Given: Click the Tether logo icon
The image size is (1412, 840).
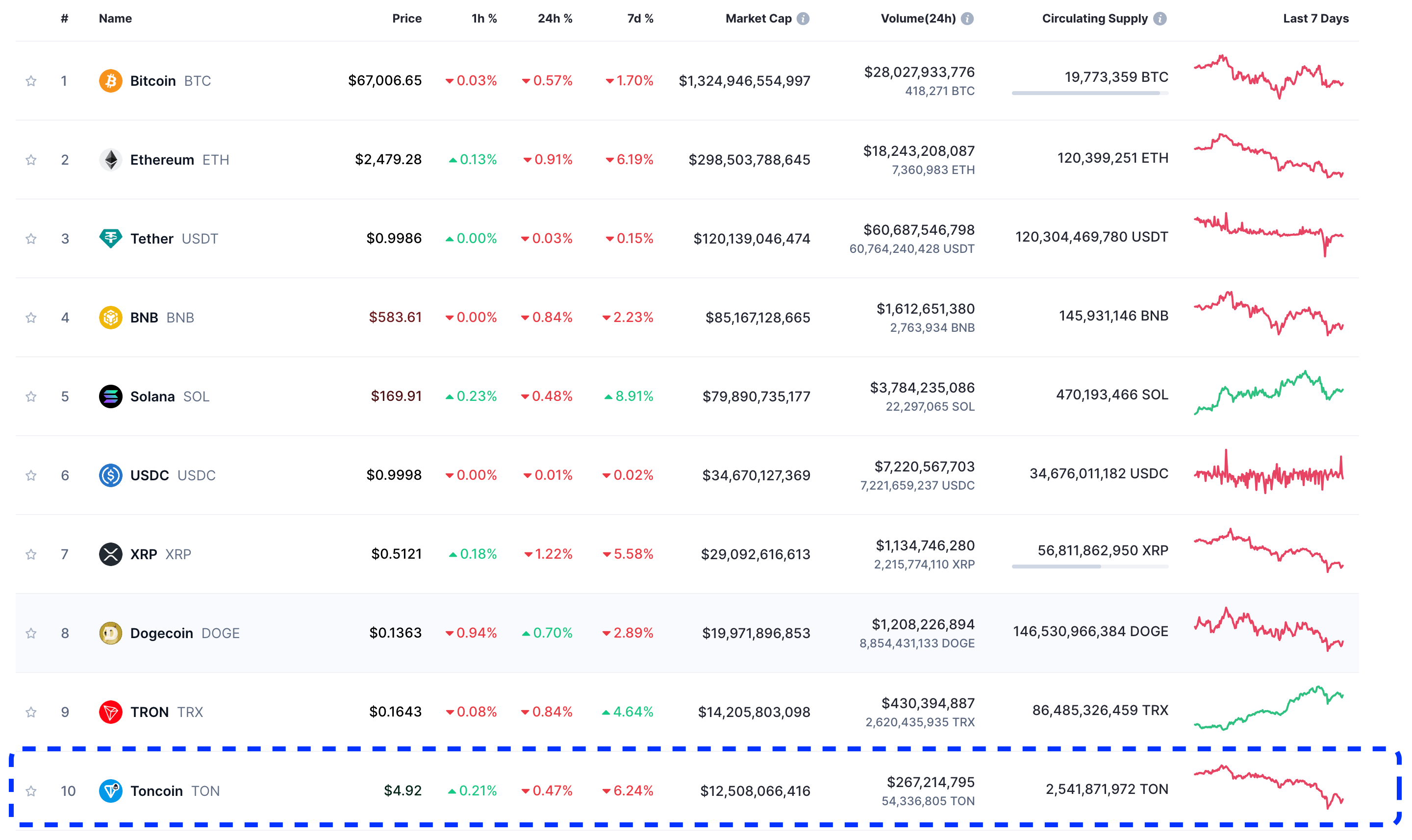Looking at the screenshot, I should click(110, 238).
